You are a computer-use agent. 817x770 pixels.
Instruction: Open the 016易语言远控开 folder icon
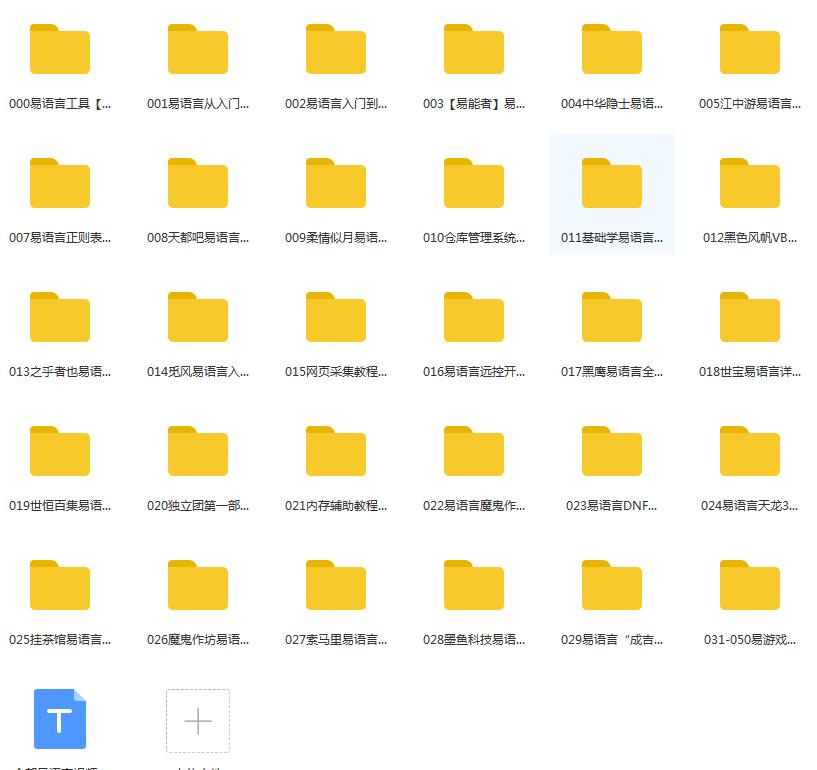click(474, 317)
